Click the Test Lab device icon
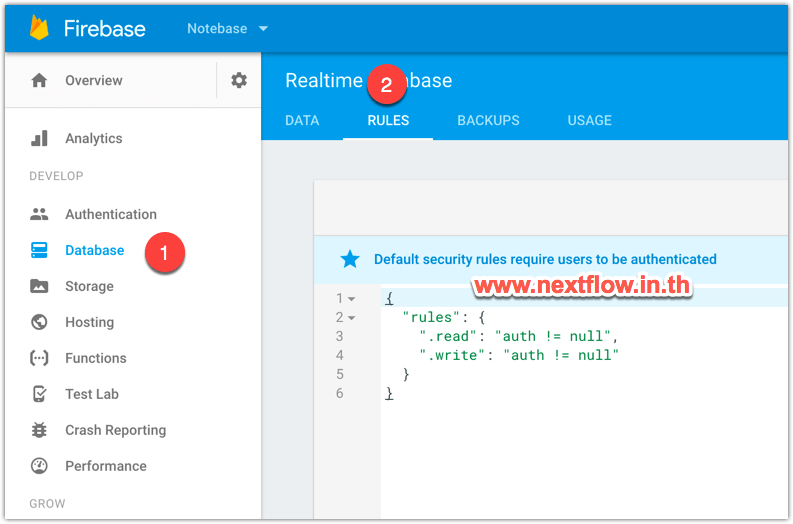This screenshot has height=524, width=793. pos(39,394)
